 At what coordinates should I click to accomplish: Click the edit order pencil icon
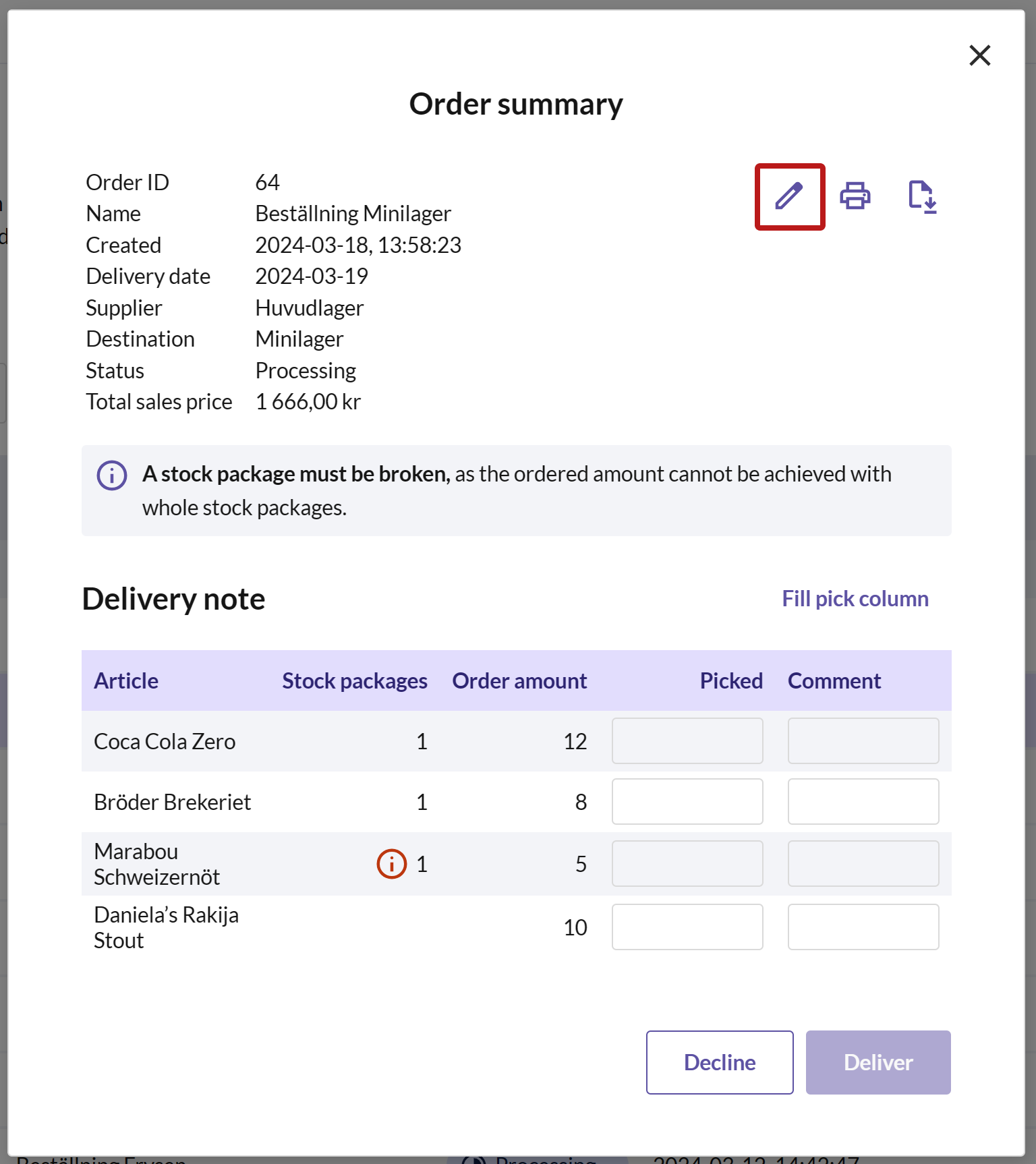[789, 196]
